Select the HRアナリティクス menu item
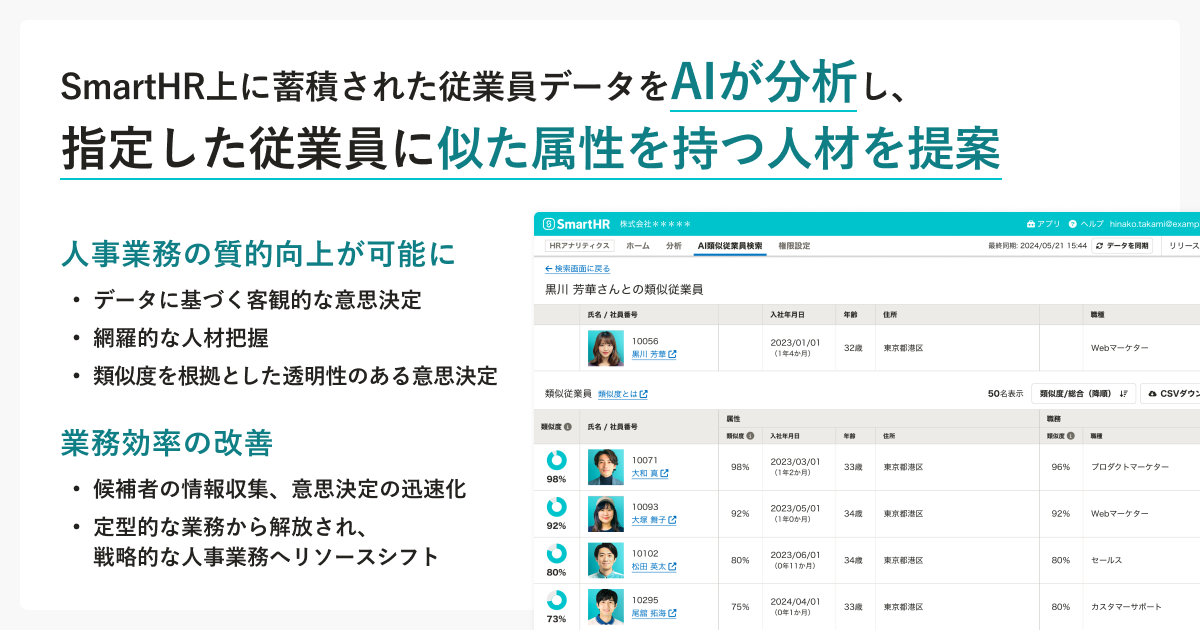The image size is (1200, 630). click(579, 245)
